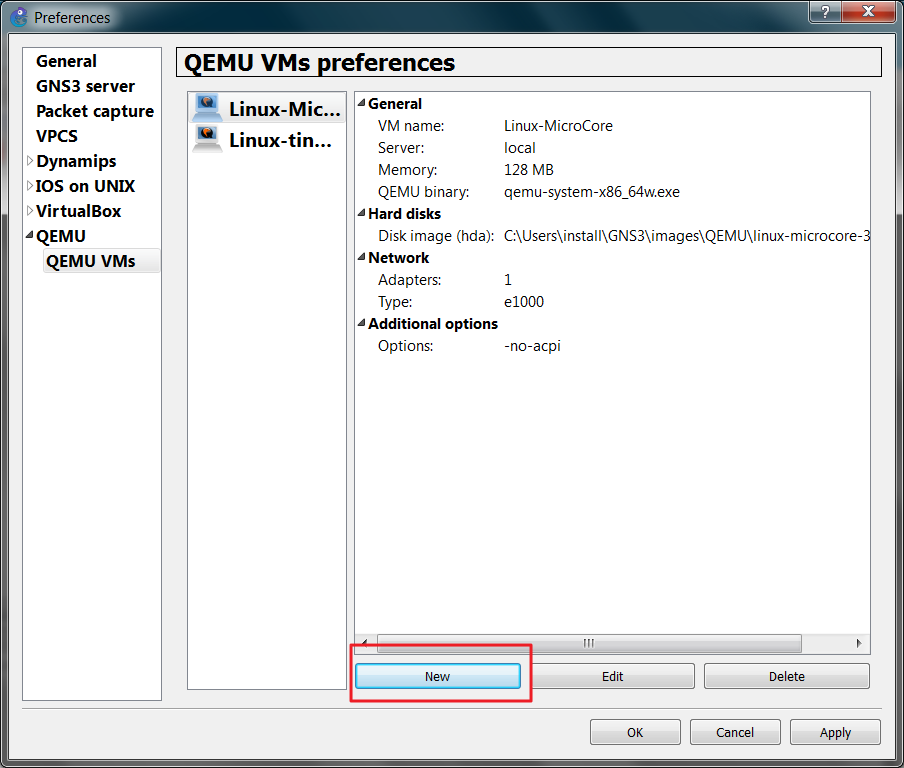
Task: Click New to create a QEMU VM
Action: (438, 676)
